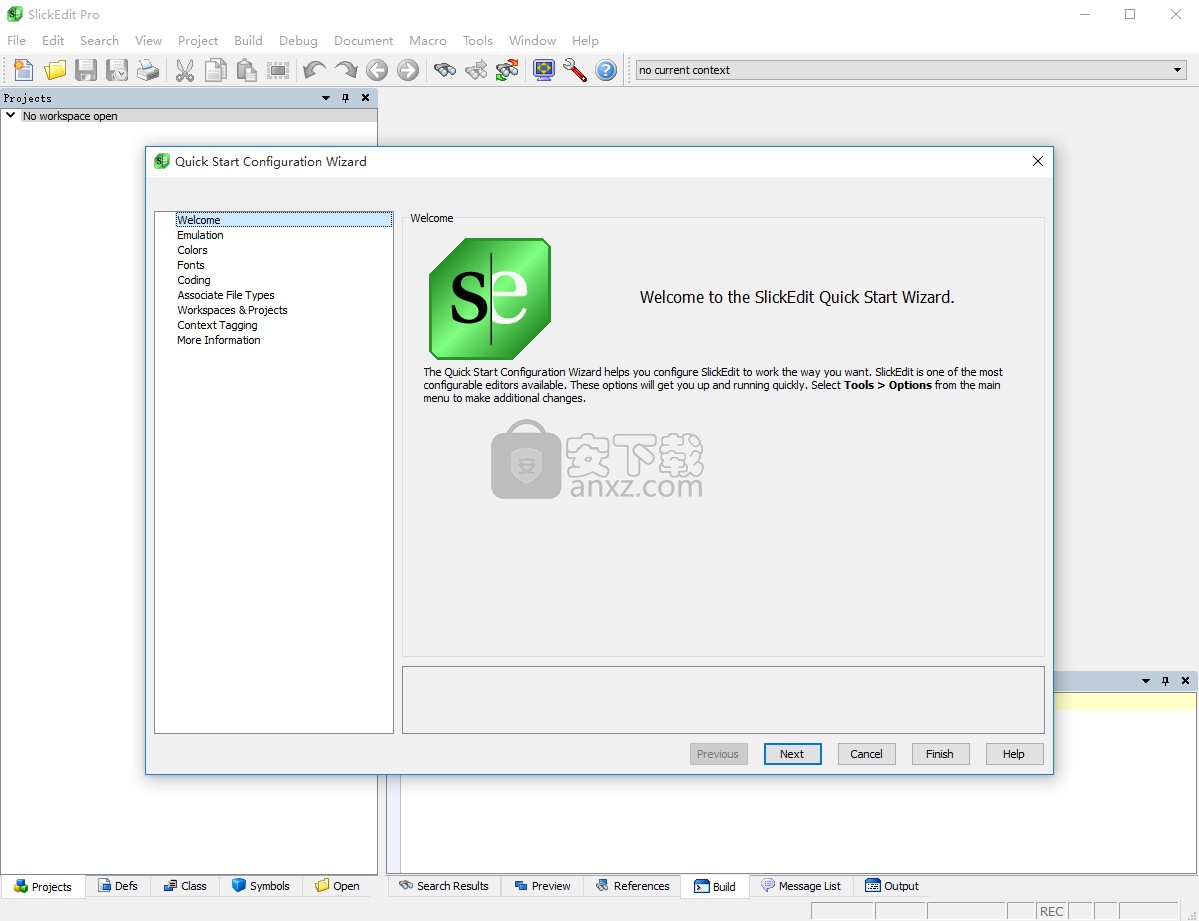
Task: Click the Finish button in wizard
Action: point(940,753)
